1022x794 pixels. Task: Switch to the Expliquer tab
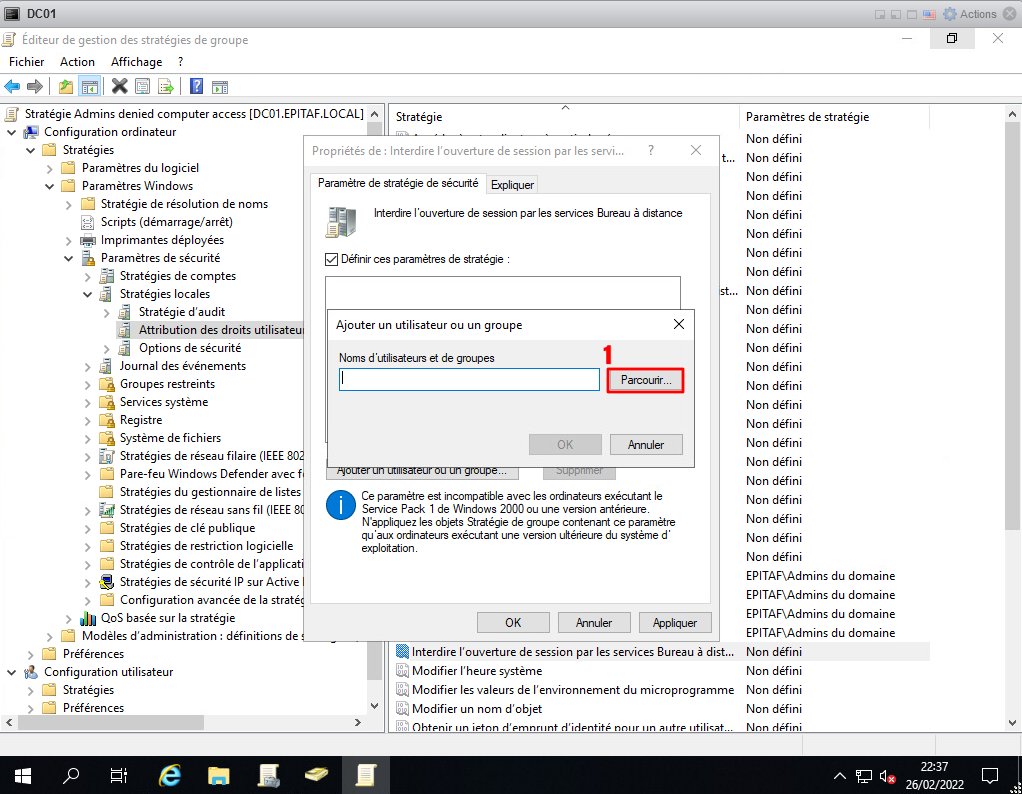tap(512, 184)
